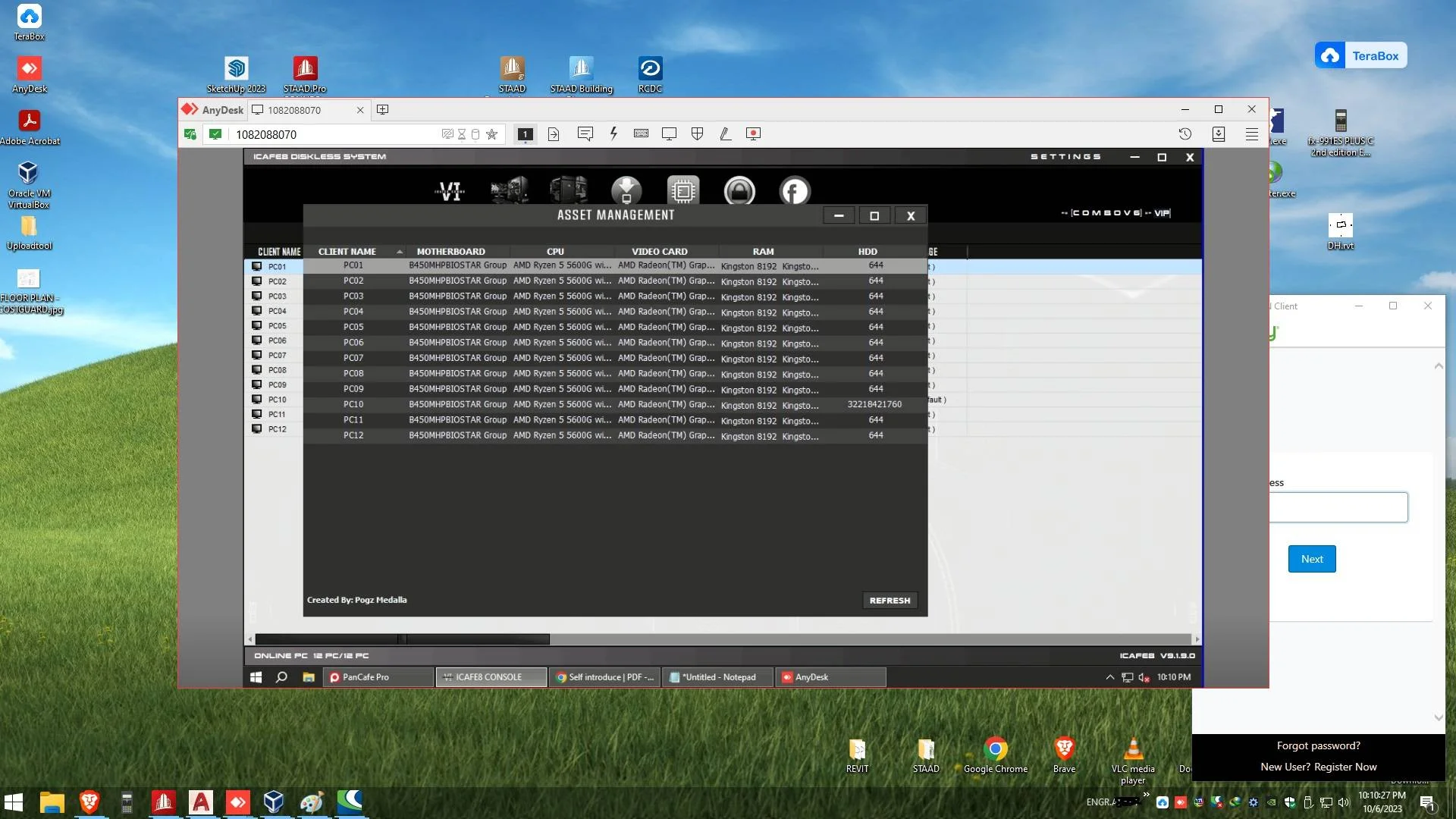Click HDD column header
Image resolution: width=1456 pixels, height=819 pixels.
click(868, 251)
